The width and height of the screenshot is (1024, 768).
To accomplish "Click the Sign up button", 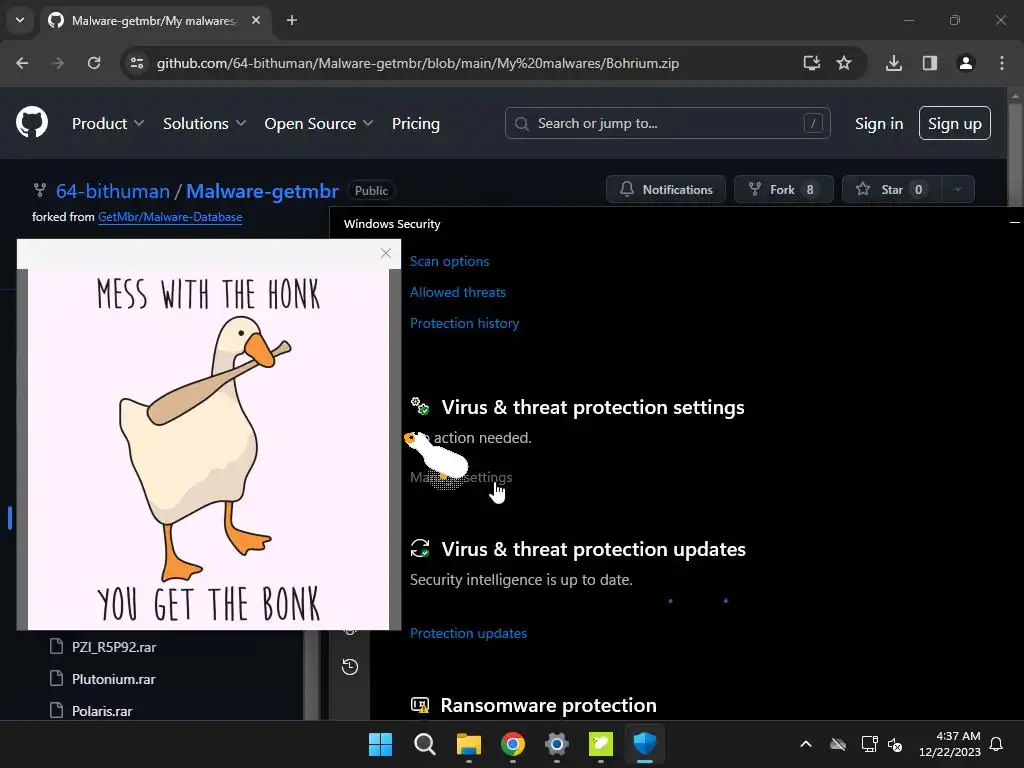I will 955,123.
